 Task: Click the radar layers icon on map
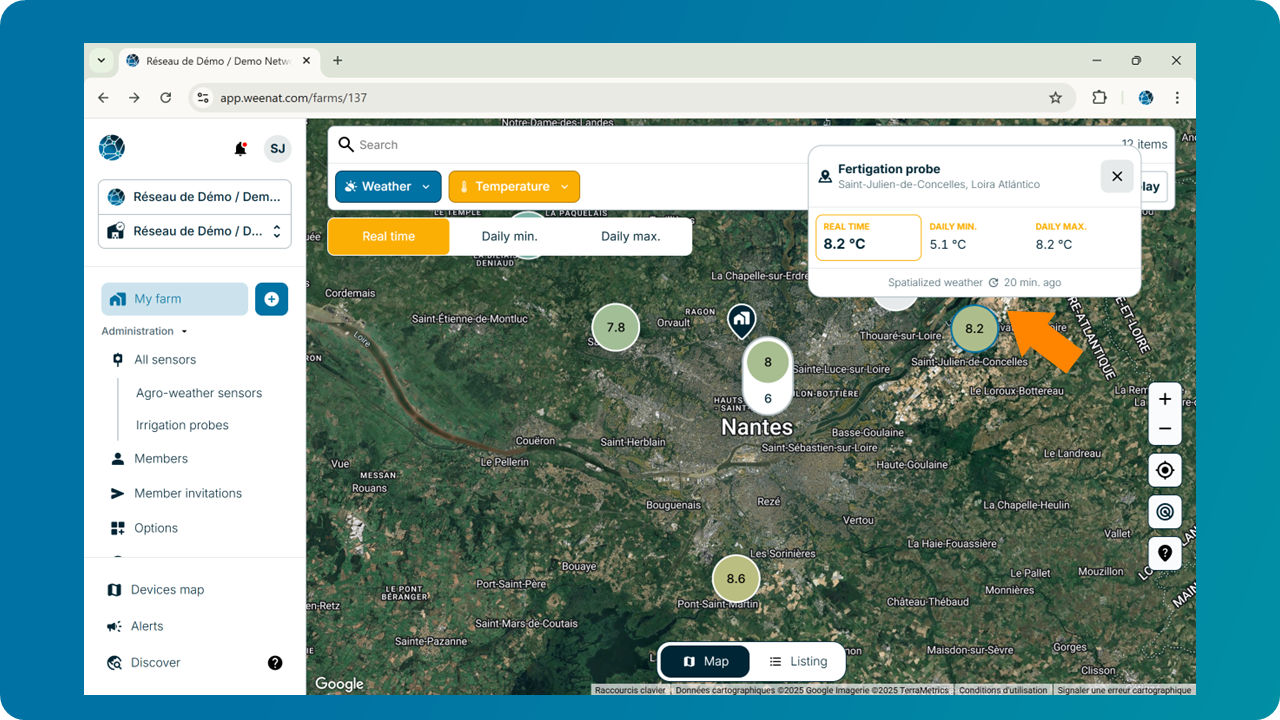pyautogui.click(x=1165, y=512)
